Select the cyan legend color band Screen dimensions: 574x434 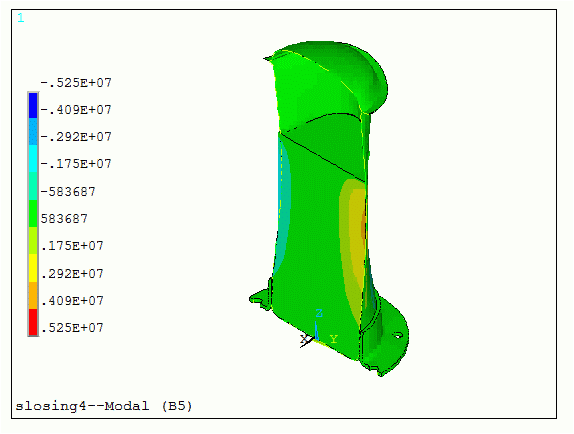click(x=33, y=159)
